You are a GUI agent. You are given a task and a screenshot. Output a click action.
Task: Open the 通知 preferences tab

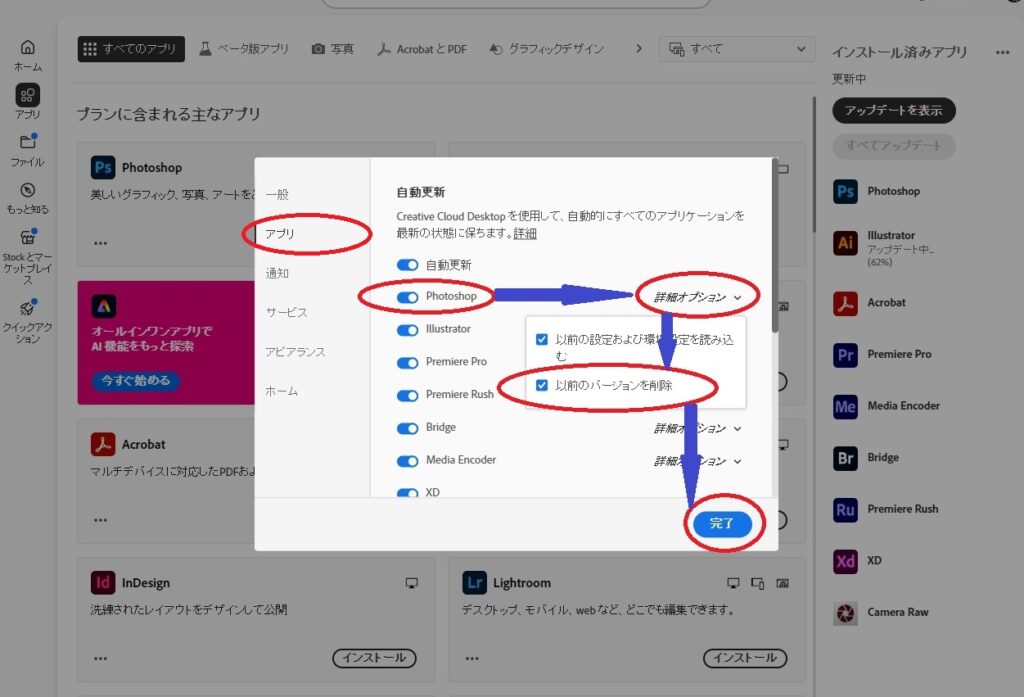coord(277,273)
